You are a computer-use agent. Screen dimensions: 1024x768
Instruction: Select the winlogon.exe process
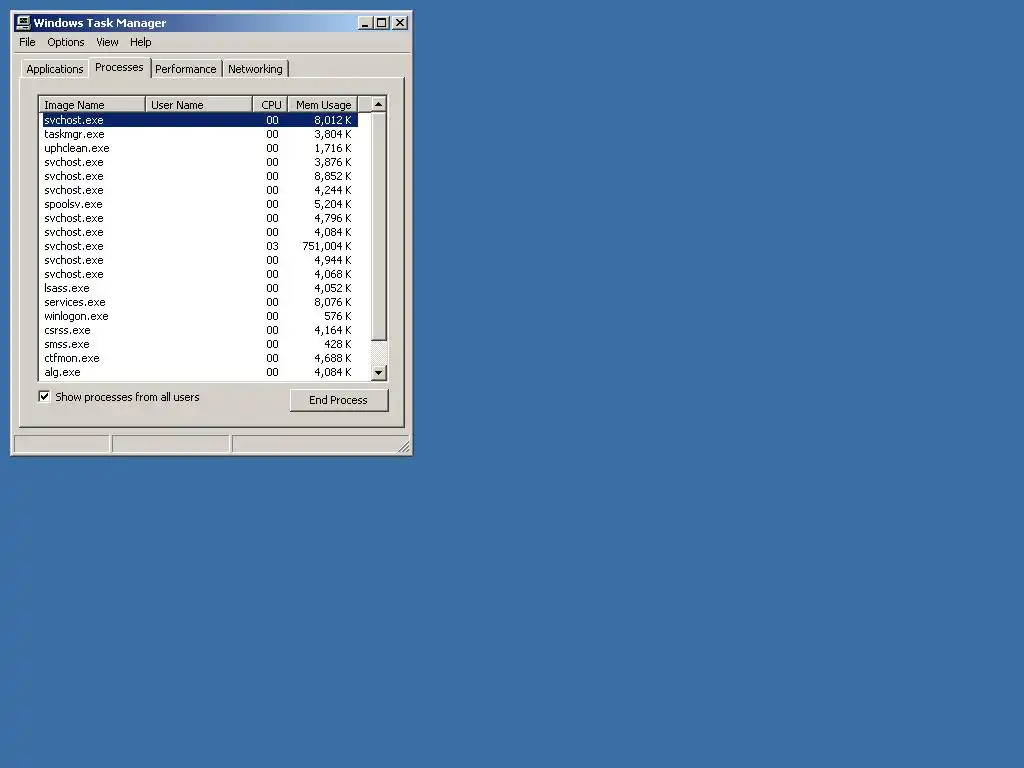click(199, 316)
